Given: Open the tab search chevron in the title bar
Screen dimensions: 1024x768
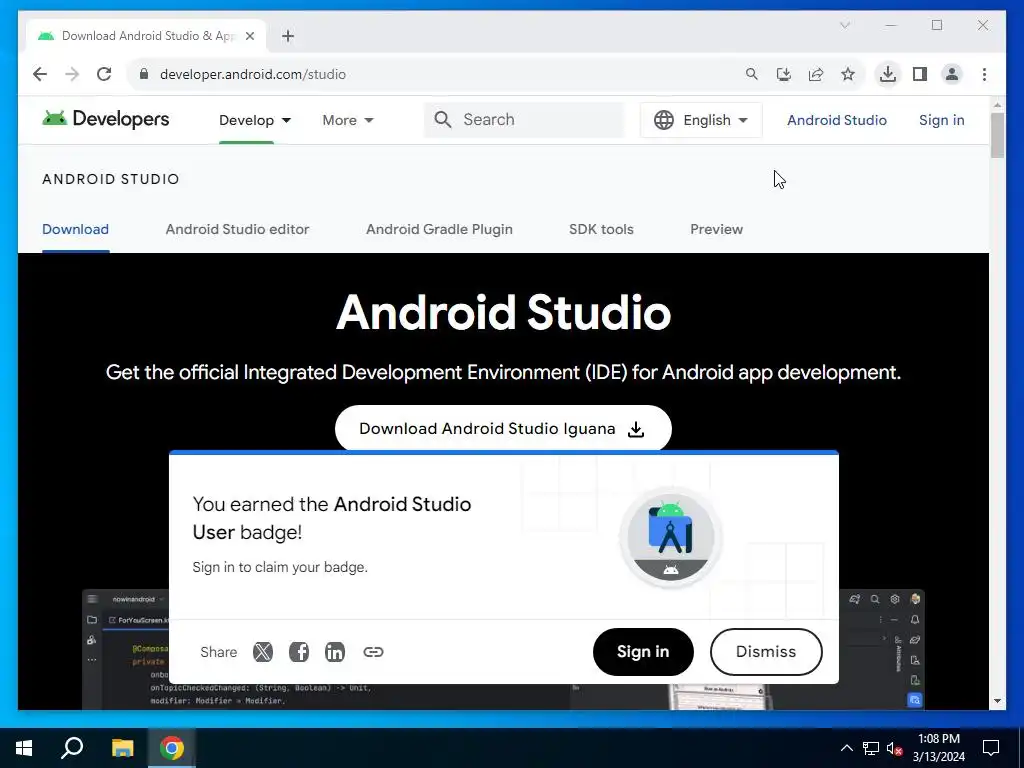Looking at the screenshot, I should [x=845, y=25].
